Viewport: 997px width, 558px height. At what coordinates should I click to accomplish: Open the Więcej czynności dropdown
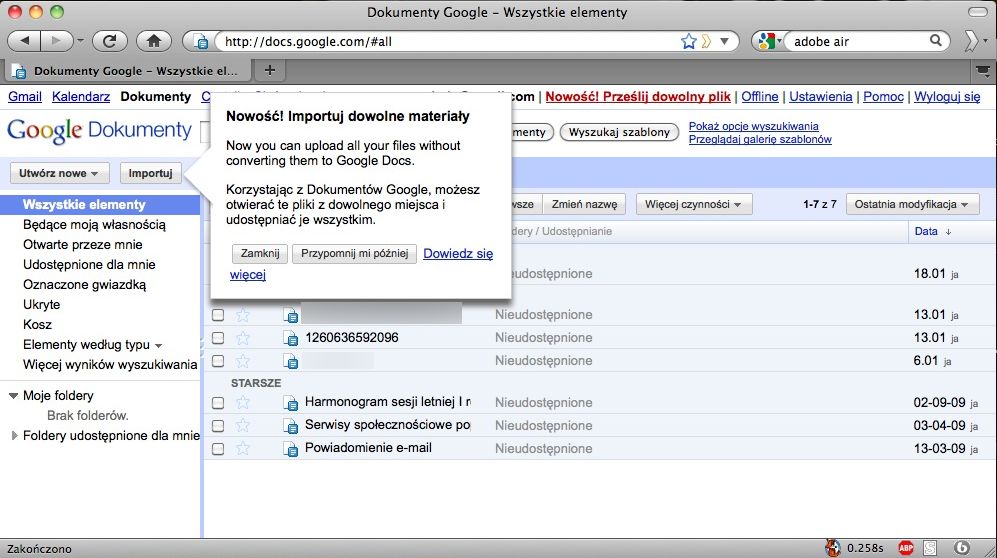[x=694, y=204]
